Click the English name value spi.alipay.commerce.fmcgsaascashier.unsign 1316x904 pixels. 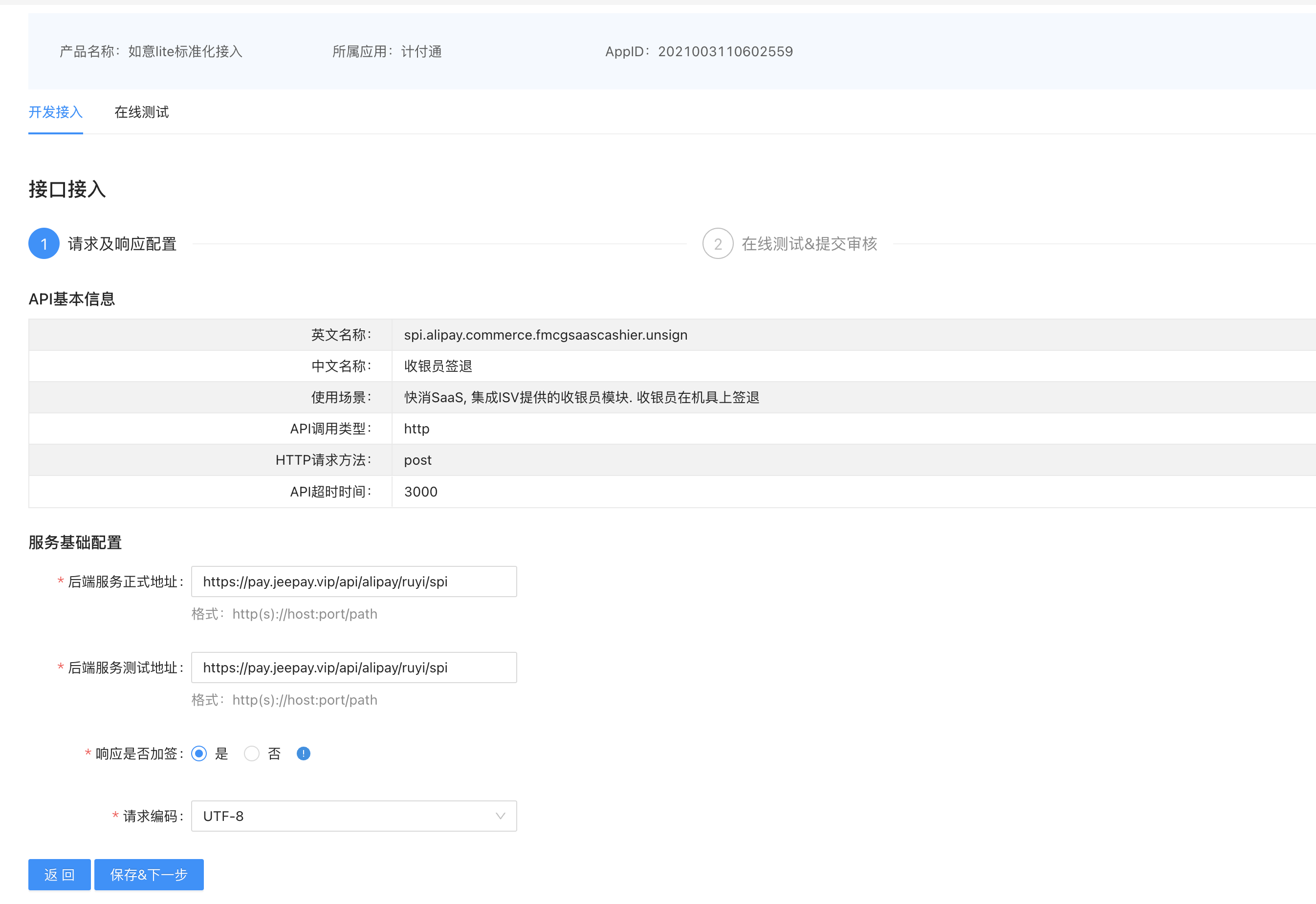[x=545, y=335]
